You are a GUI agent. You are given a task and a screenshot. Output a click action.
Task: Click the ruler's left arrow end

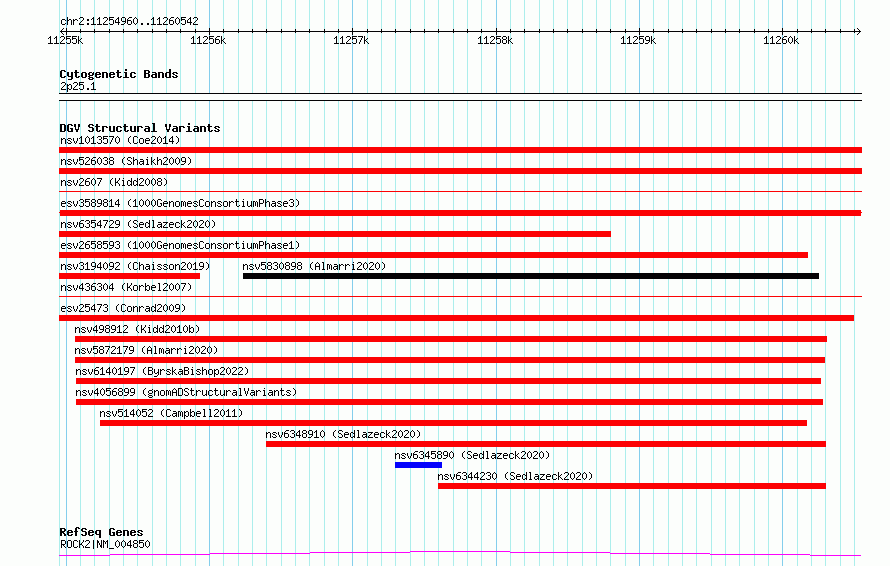point(63,31)
